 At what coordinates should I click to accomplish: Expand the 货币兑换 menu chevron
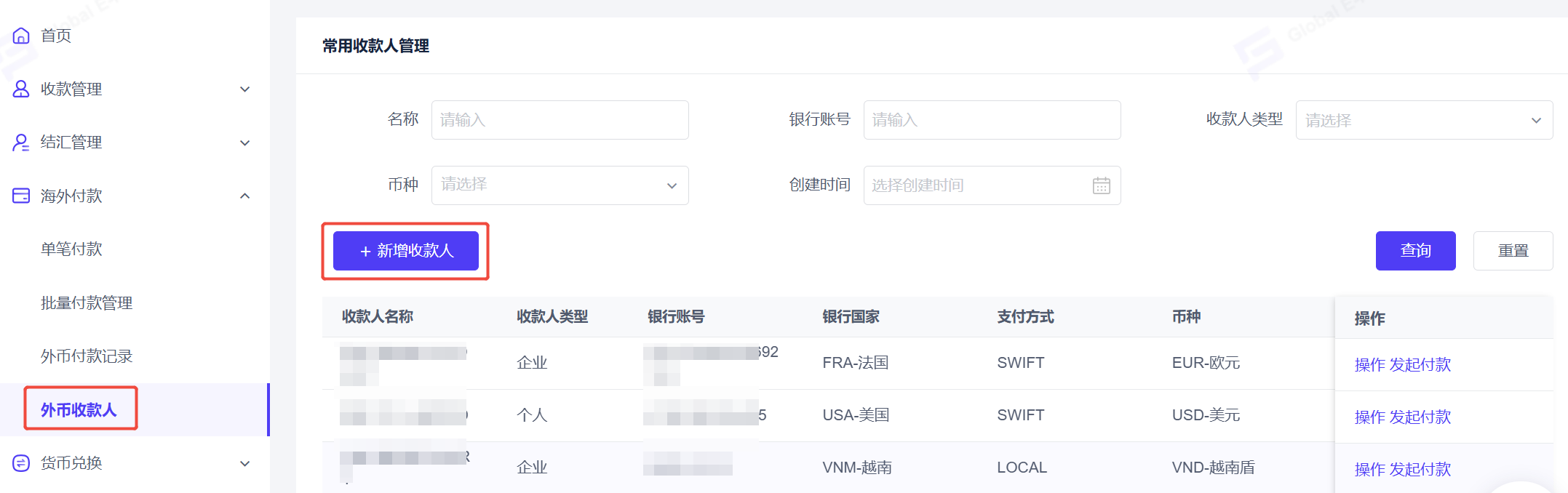click(x=245, y=463)
